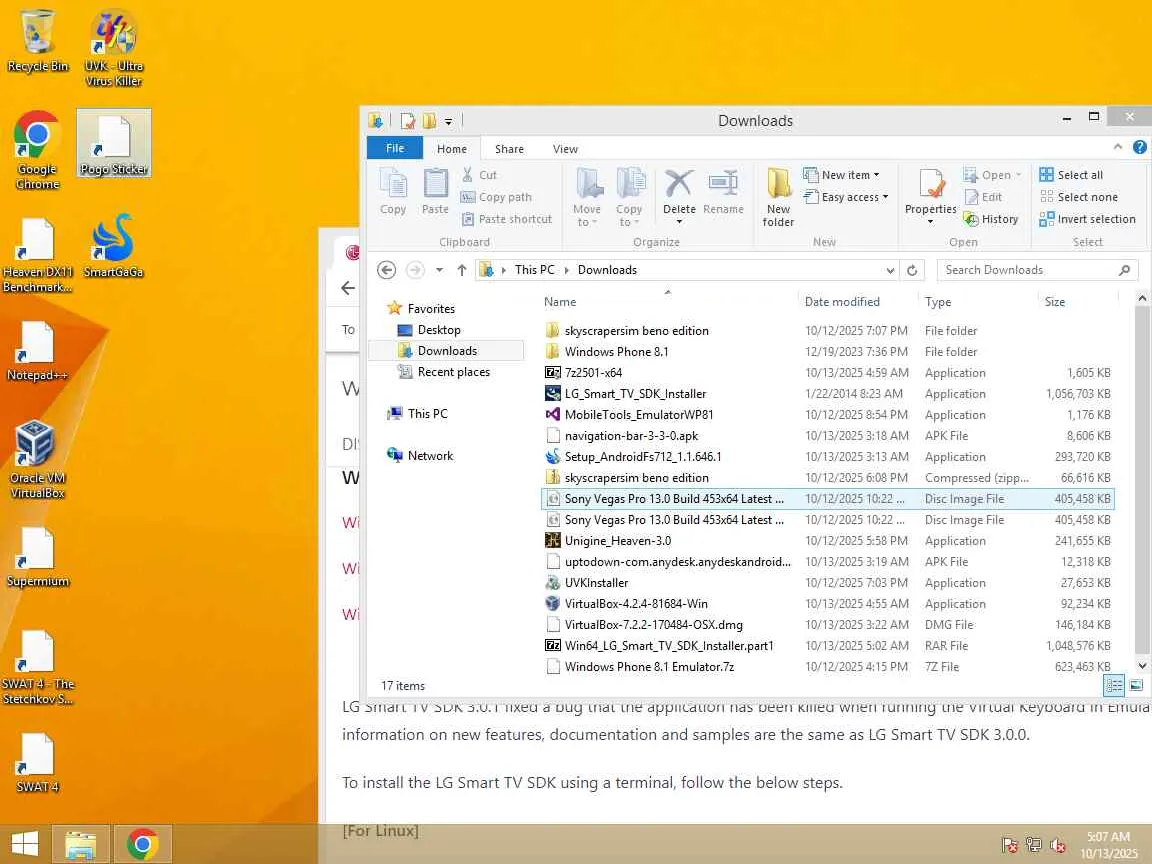The width and height of the screenshot is (1152, 864).
Task: Select Heaven DX11 Benchmark desktop shortcut
Action: click(37, 255)
